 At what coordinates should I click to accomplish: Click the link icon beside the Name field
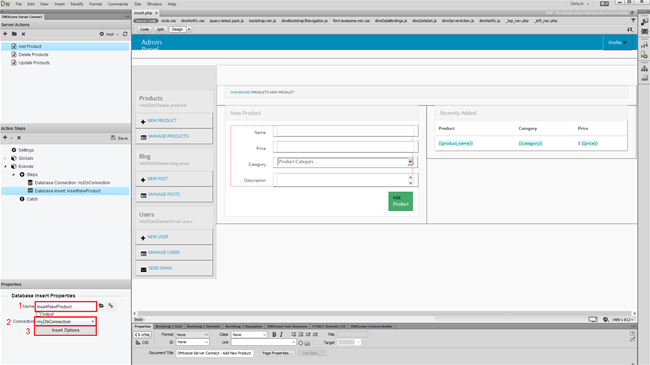[x=111, y=306]
